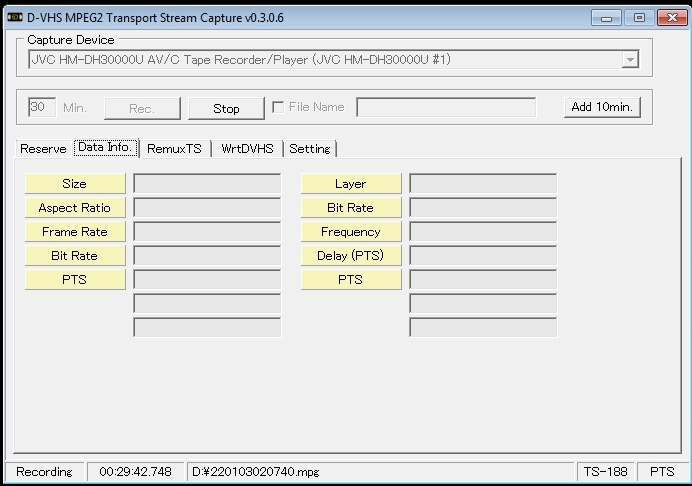Maximize the capture window
Viewport: 692px width, 486px height.
pos(639,18)
